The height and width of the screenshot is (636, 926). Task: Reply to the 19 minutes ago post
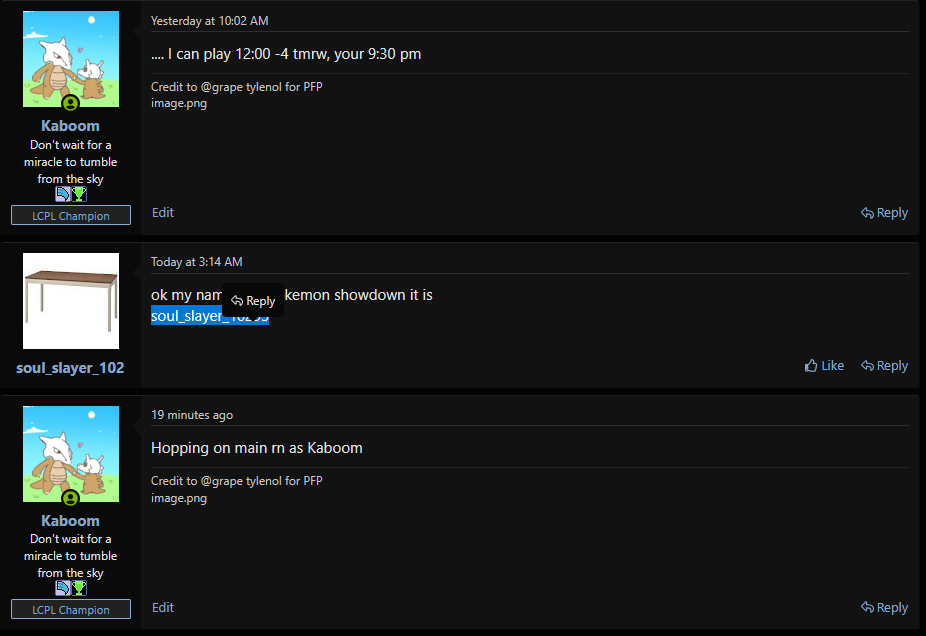pos(884,607)
